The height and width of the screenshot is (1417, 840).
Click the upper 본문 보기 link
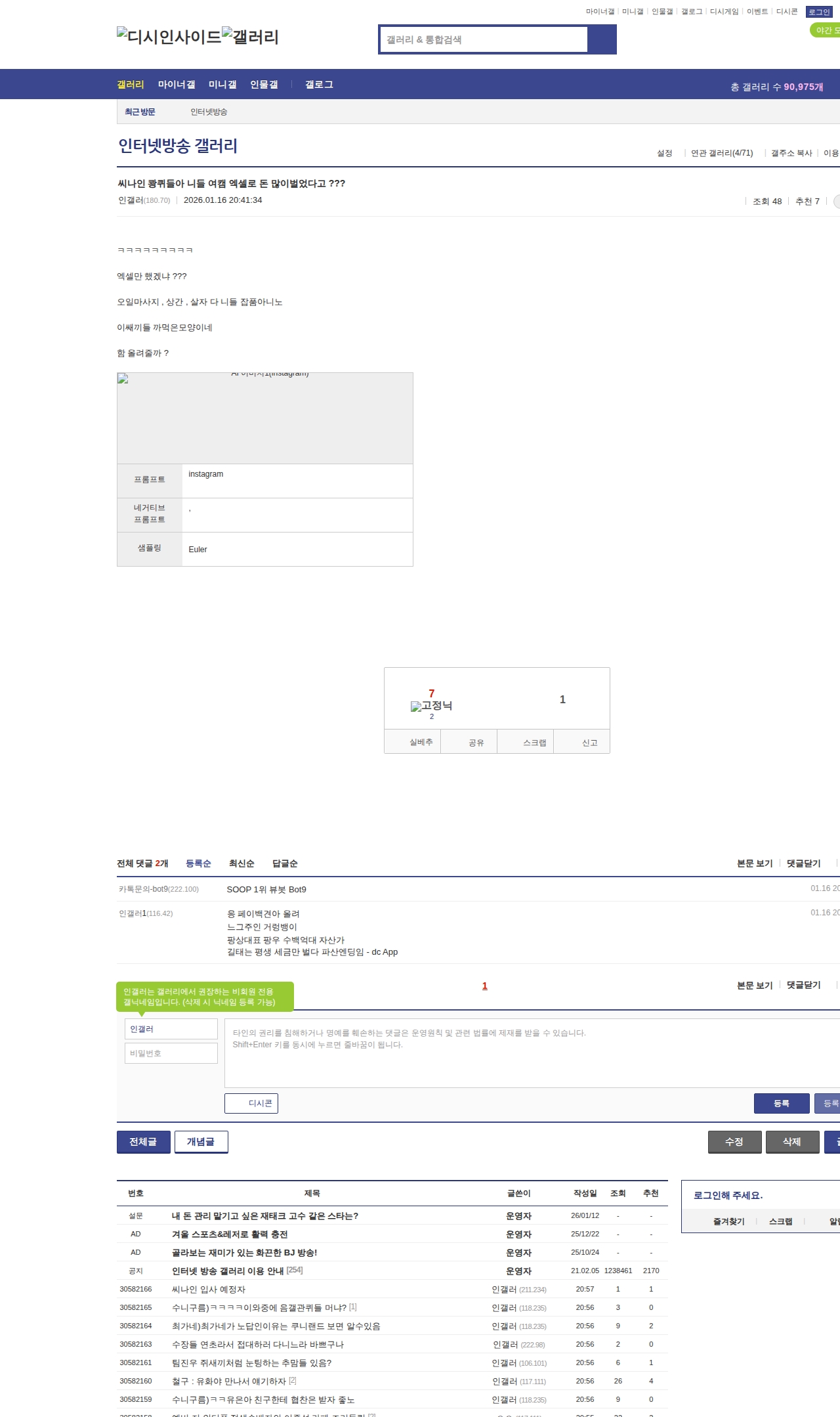tap(755, 863)
